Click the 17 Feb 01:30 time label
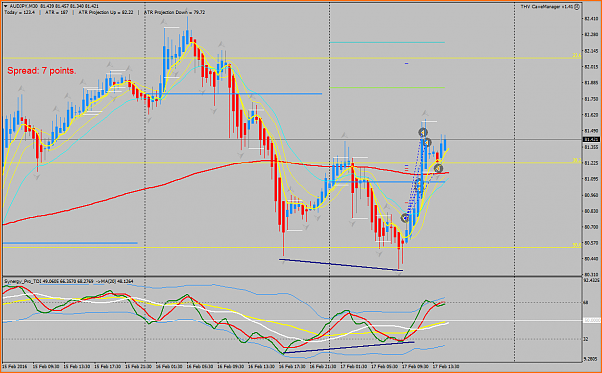 [x=353, y=366]
